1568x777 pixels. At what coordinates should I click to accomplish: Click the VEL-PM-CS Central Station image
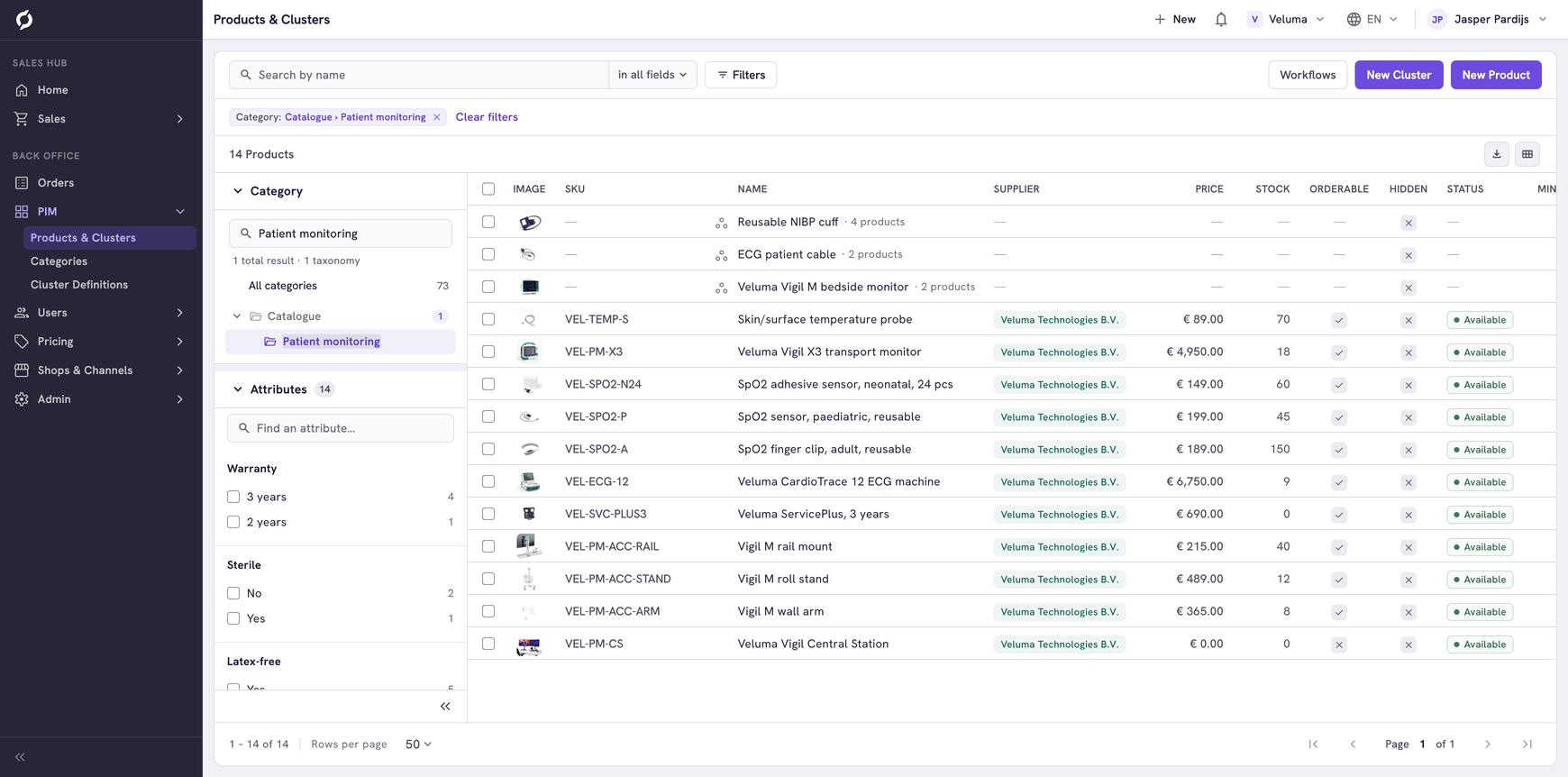[529, 644]
